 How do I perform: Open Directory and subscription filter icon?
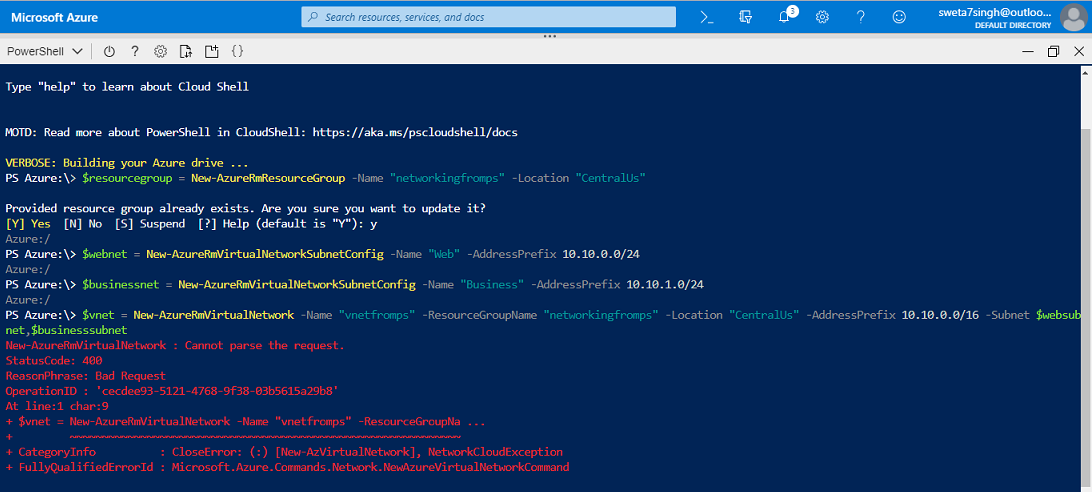[746, 17]
